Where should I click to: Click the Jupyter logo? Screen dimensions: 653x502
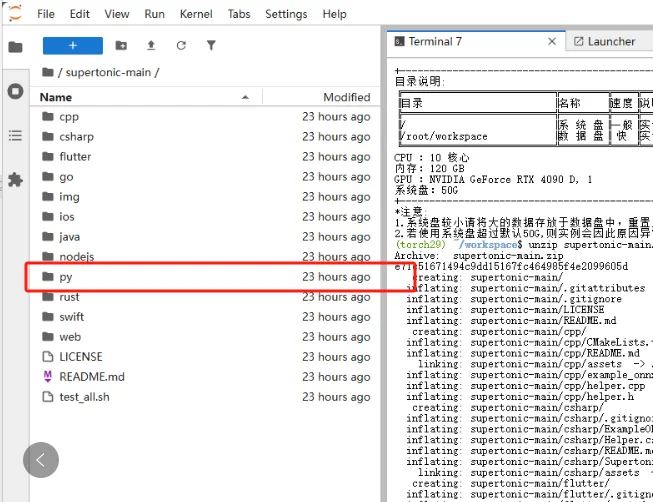[15, 13]
